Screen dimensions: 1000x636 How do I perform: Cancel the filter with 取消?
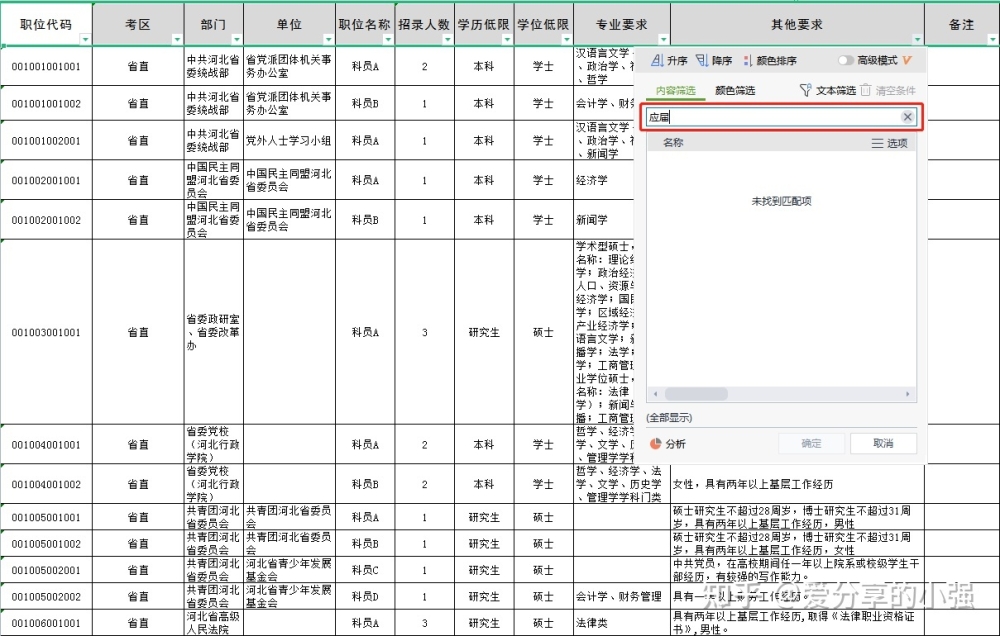pyautogui.click(x=883, y=443)
